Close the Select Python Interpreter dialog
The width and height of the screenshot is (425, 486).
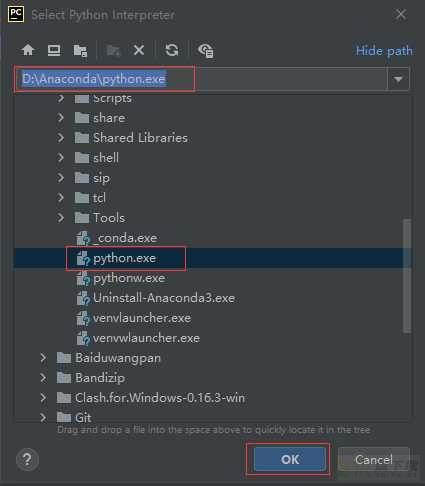click(x=400, y=14)
